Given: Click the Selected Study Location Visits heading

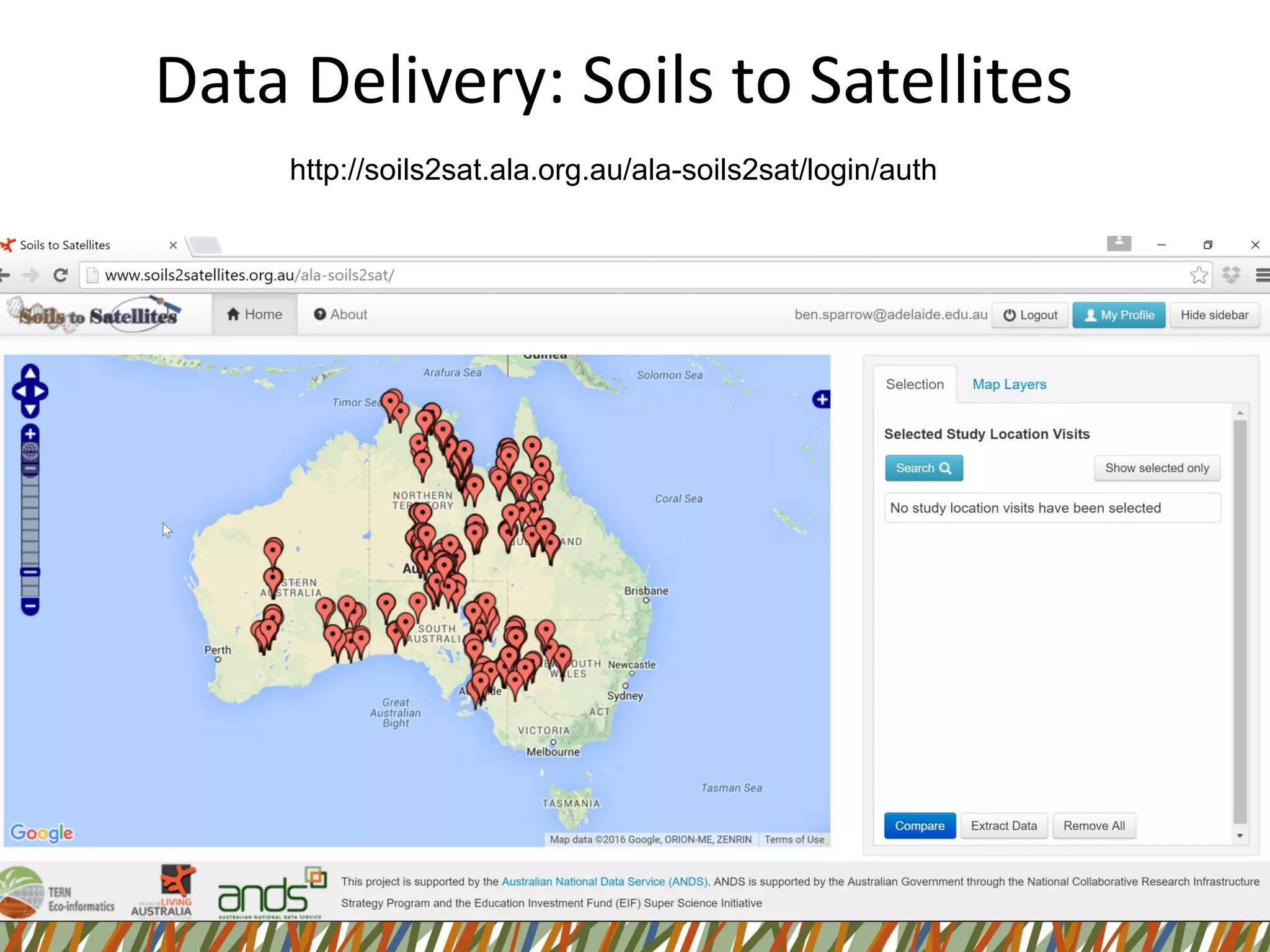Looking at the screenshot, I should coord(987,434).
